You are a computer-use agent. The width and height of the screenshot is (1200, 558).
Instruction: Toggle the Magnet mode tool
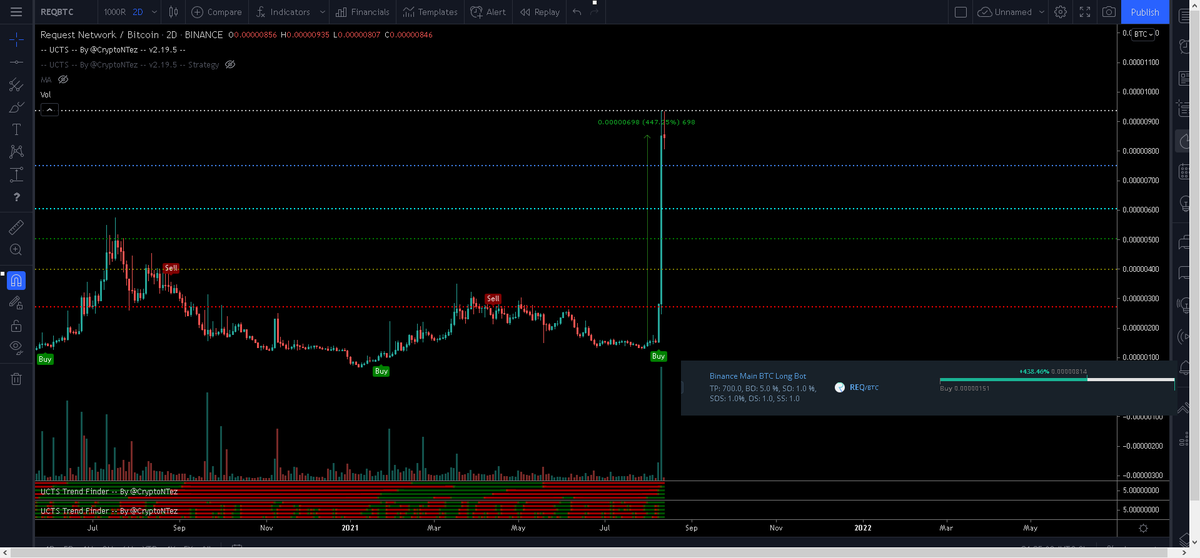16,281
